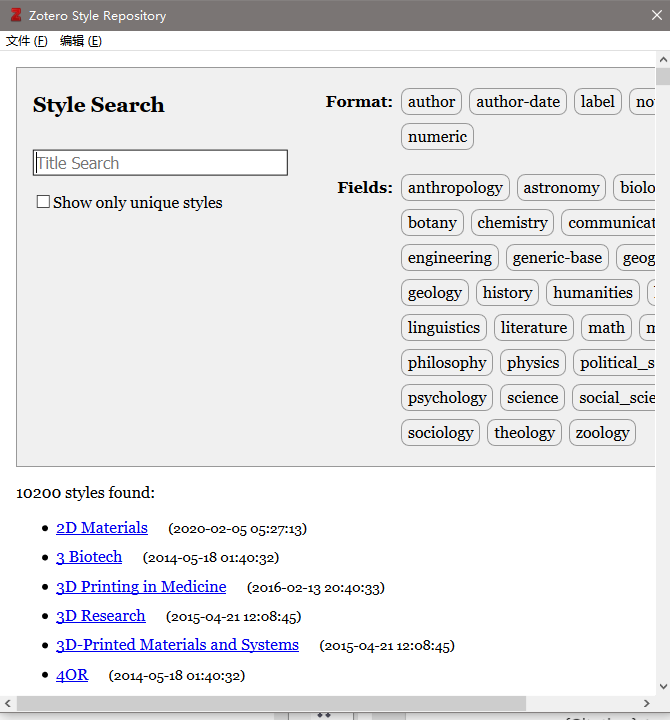Image resolution: width=670 pixels, height=720 pixels.
Task: Open the 2D Materials style link
Action: tap(102, 528)
